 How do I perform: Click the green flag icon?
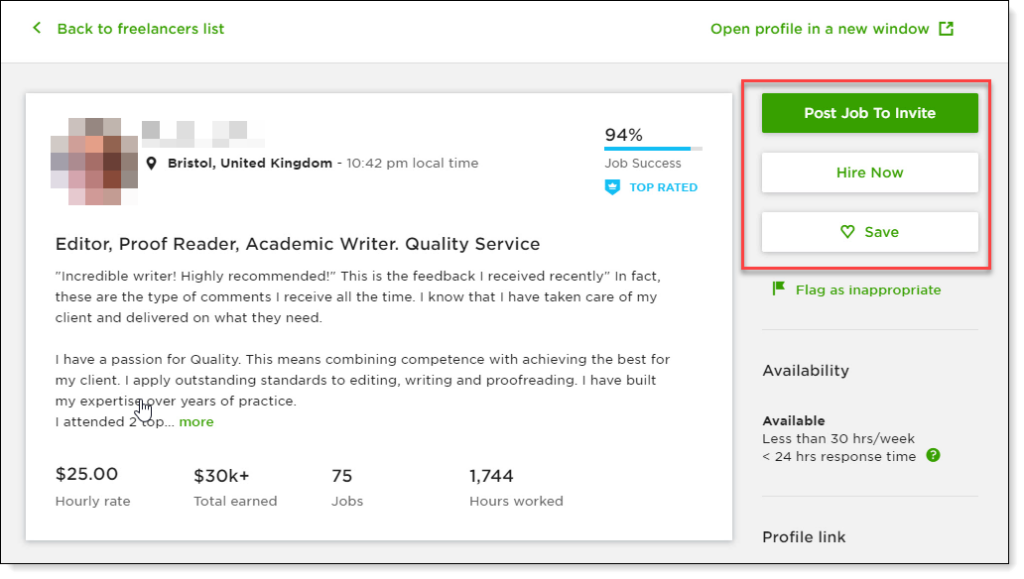point(778,289)
